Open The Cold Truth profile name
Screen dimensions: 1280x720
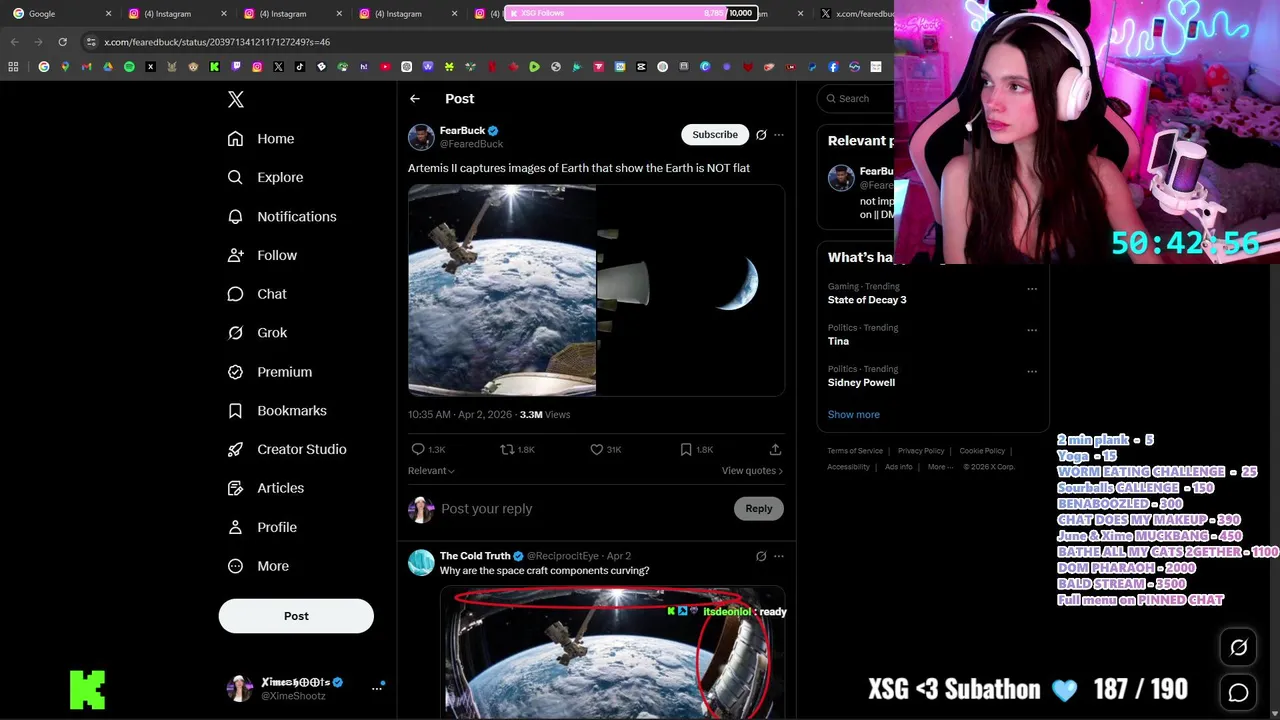[x=475, y=556]
